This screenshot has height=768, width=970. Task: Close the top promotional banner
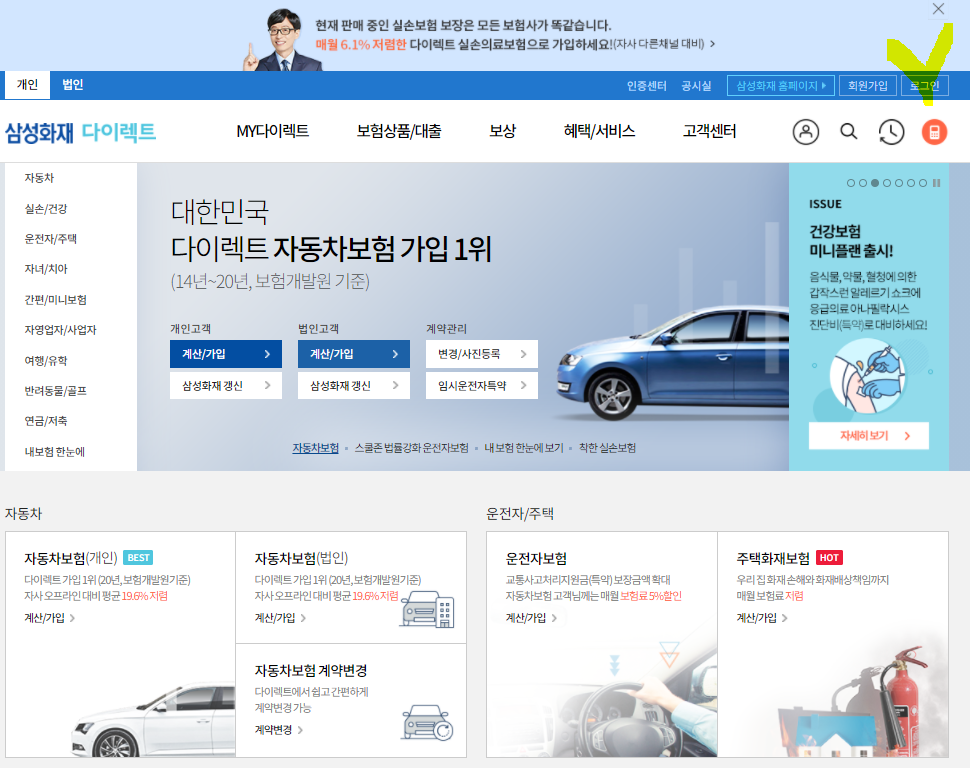(x=938, y=9)
